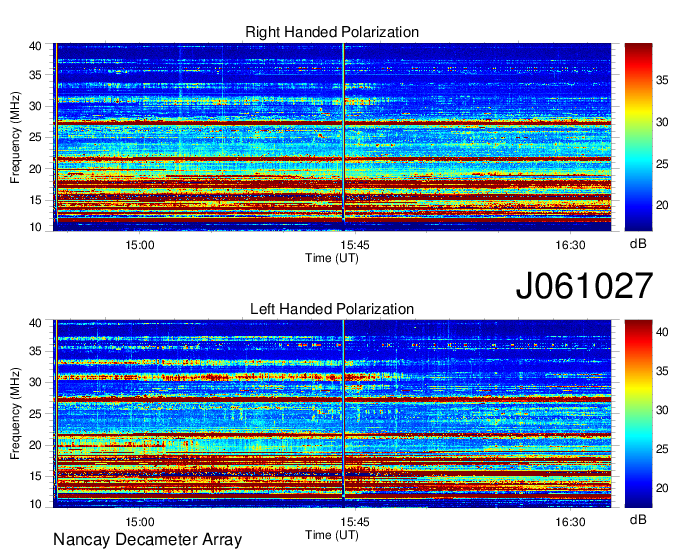Click the 35 MHz tick on the Left Handed frequency axis

35,351
